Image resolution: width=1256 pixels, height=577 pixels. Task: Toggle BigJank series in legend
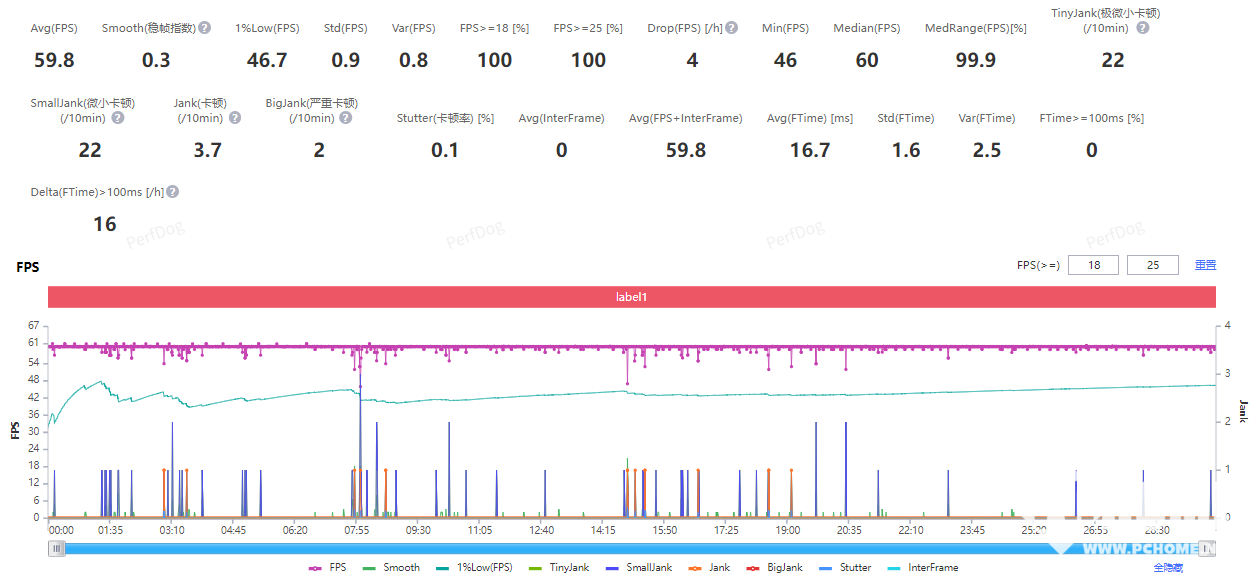(x=775, y=568)
